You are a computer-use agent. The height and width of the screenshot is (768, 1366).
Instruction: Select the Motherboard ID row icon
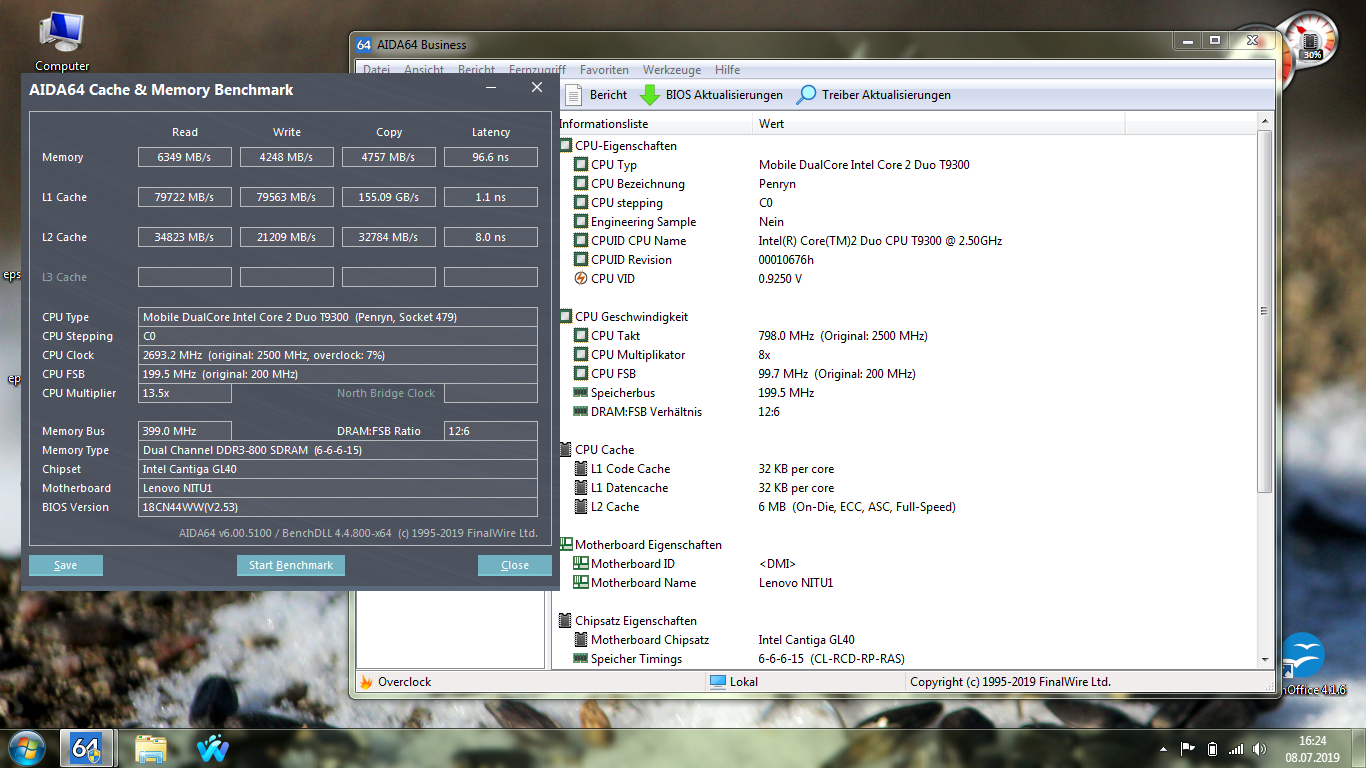pos(581,564)
